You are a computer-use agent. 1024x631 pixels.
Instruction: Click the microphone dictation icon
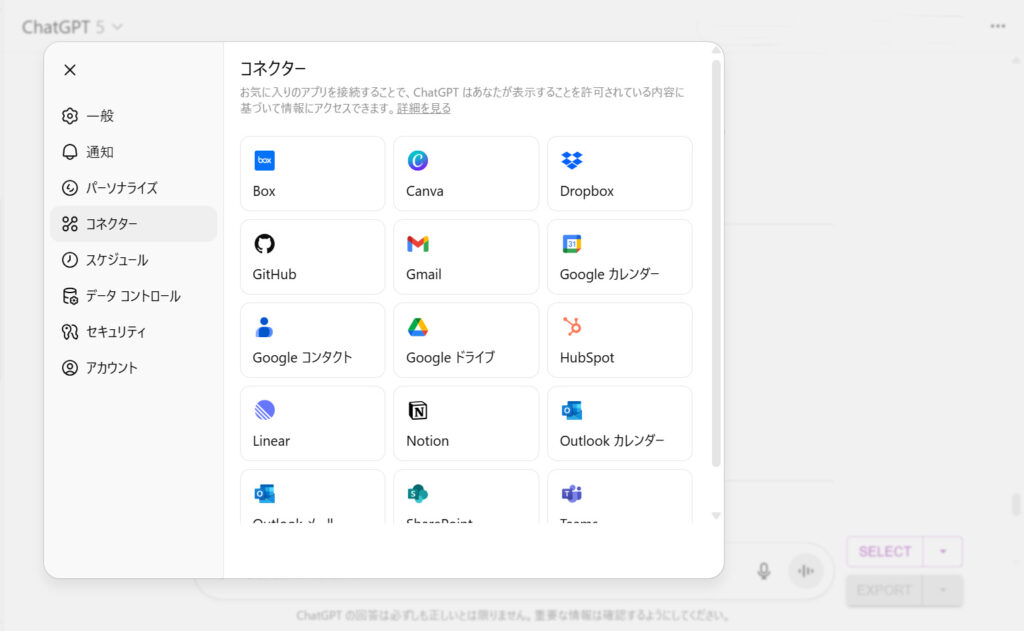(x=763, y=571)
